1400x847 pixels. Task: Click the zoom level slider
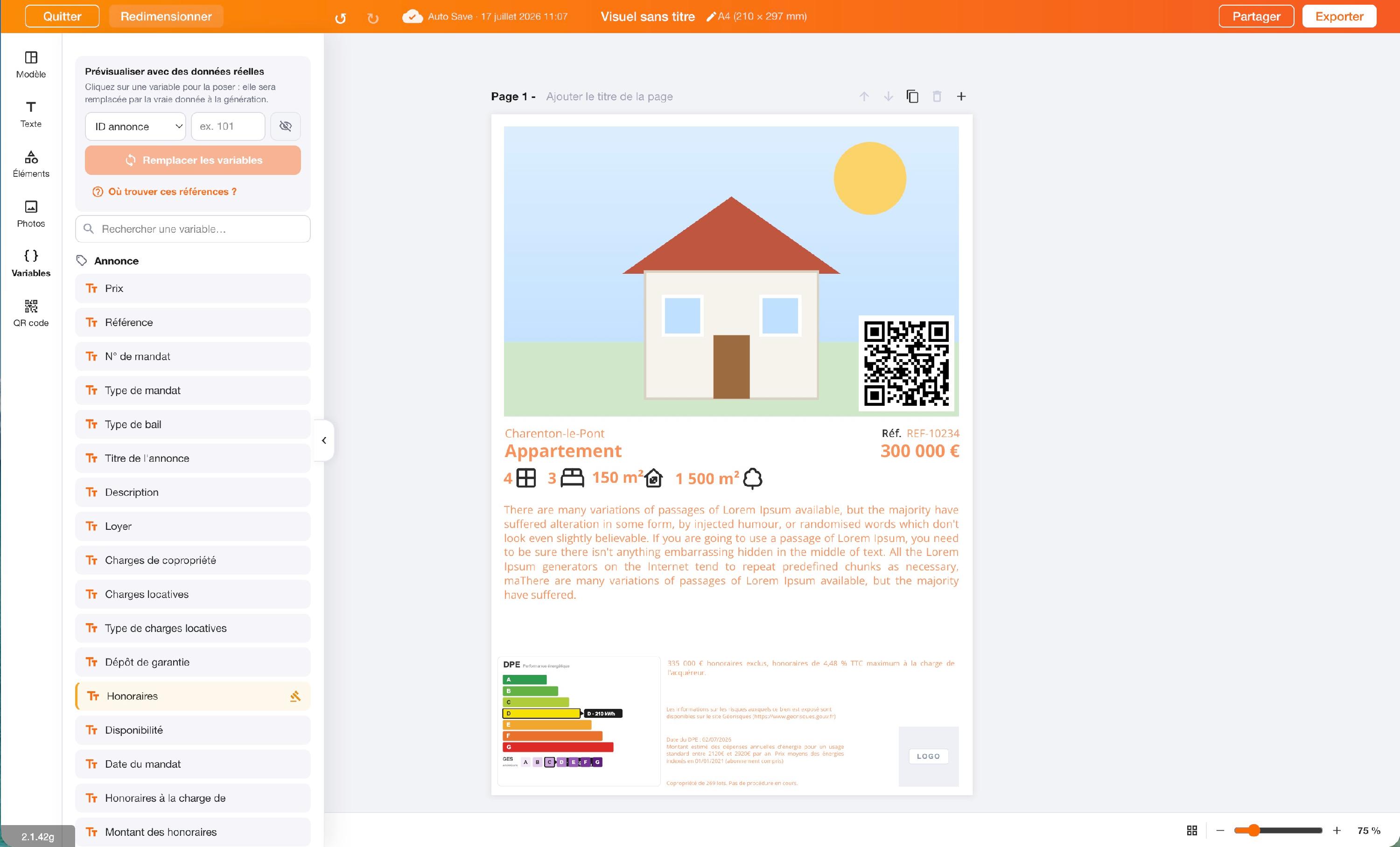(x=1277, y=830)
